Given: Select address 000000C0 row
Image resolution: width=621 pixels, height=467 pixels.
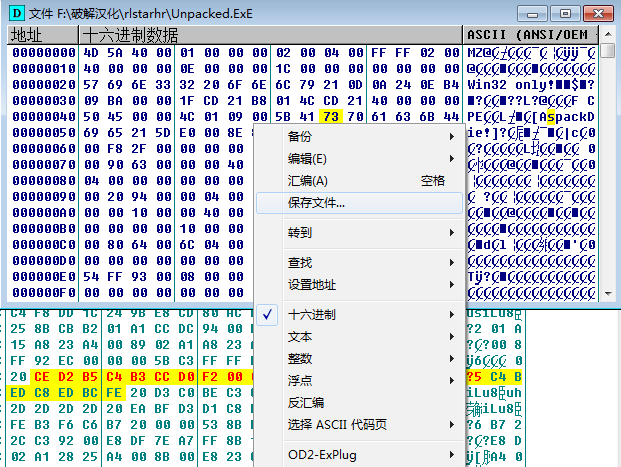Looking at the screenshot, I should [x=44, y=245].
